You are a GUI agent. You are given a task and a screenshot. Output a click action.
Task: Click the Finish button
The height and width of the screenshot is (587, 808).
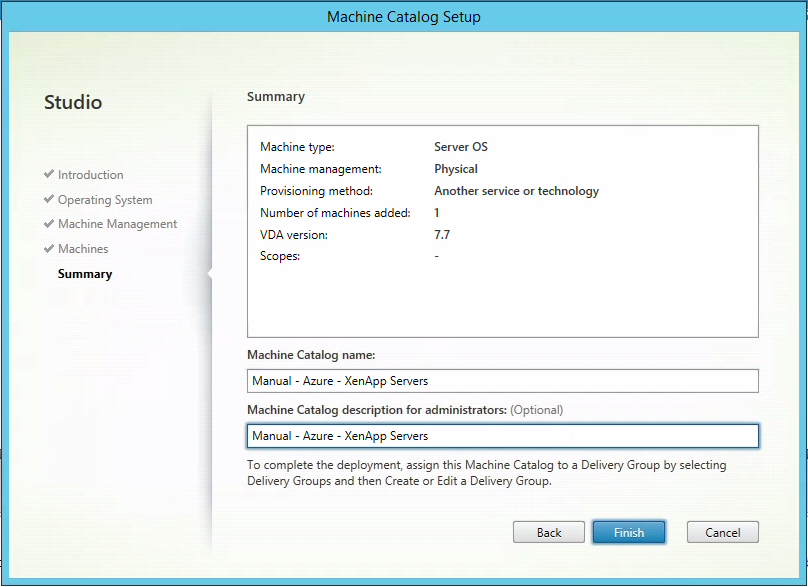tap(629, 532)
